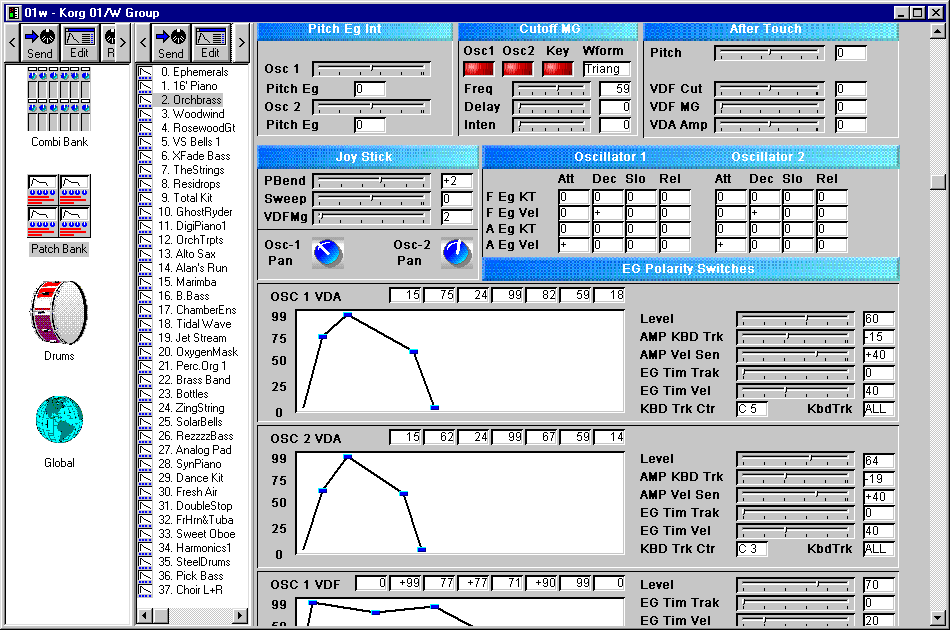Open OSC 2 VDA KBD Trk Ctr C 3 field
The image size is (950, 630).
tap(752, 549)
